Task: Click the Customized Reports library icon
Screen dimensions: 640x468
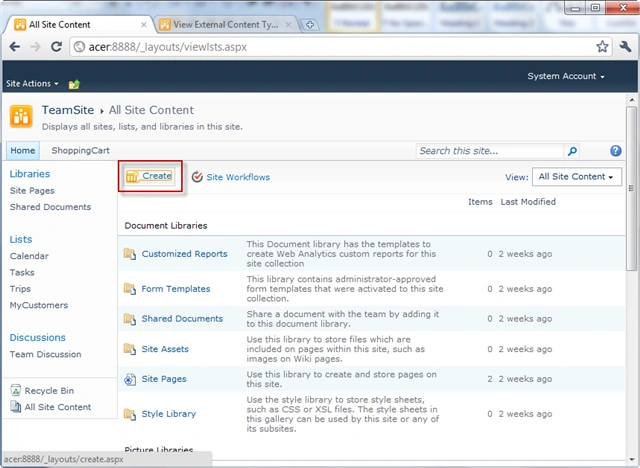Action: click(130, 254)
